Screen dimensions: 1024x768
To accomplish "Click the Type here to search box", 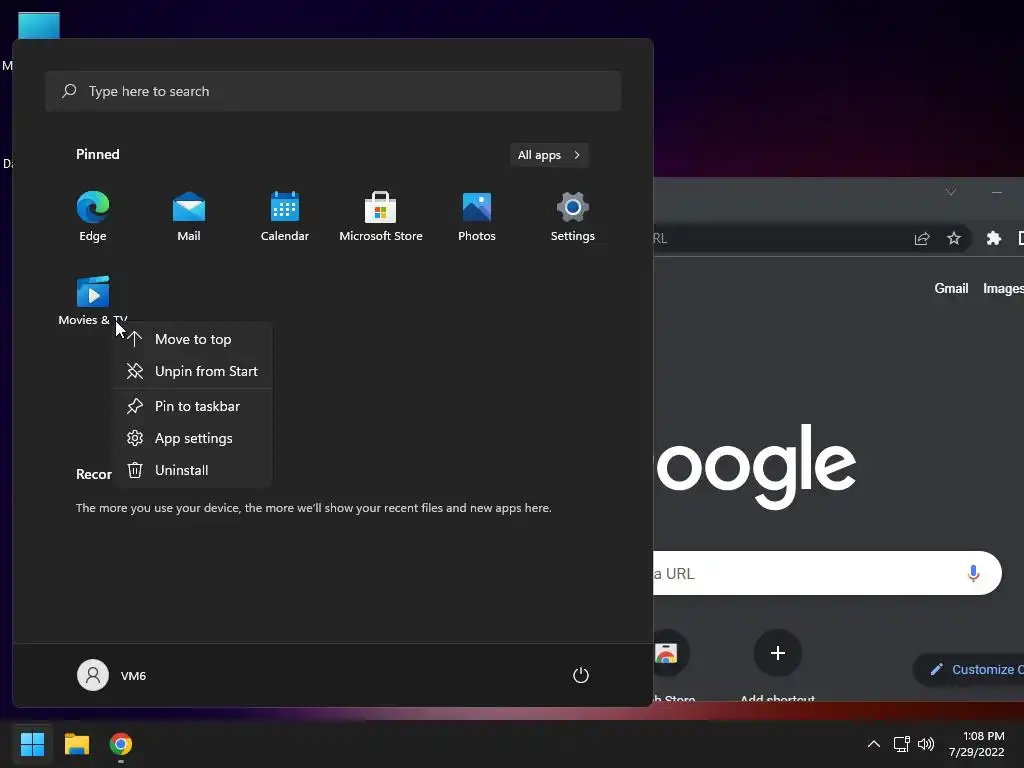I will point(333,91).
